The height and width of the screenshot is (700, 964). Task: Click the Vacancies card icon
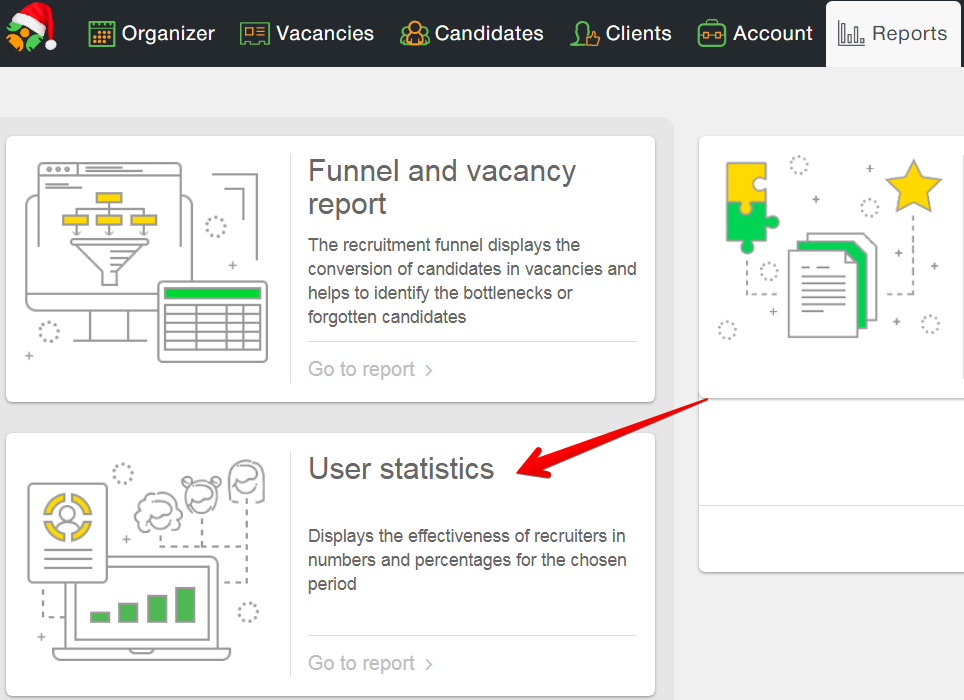pyautogui.click(x=255, y=34)
